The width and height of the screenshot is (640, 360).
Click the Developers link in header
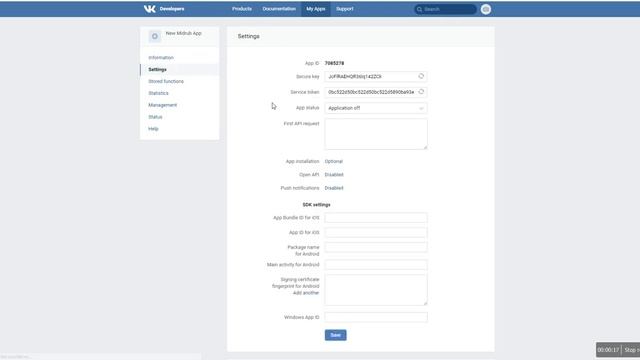click(172, 9)
